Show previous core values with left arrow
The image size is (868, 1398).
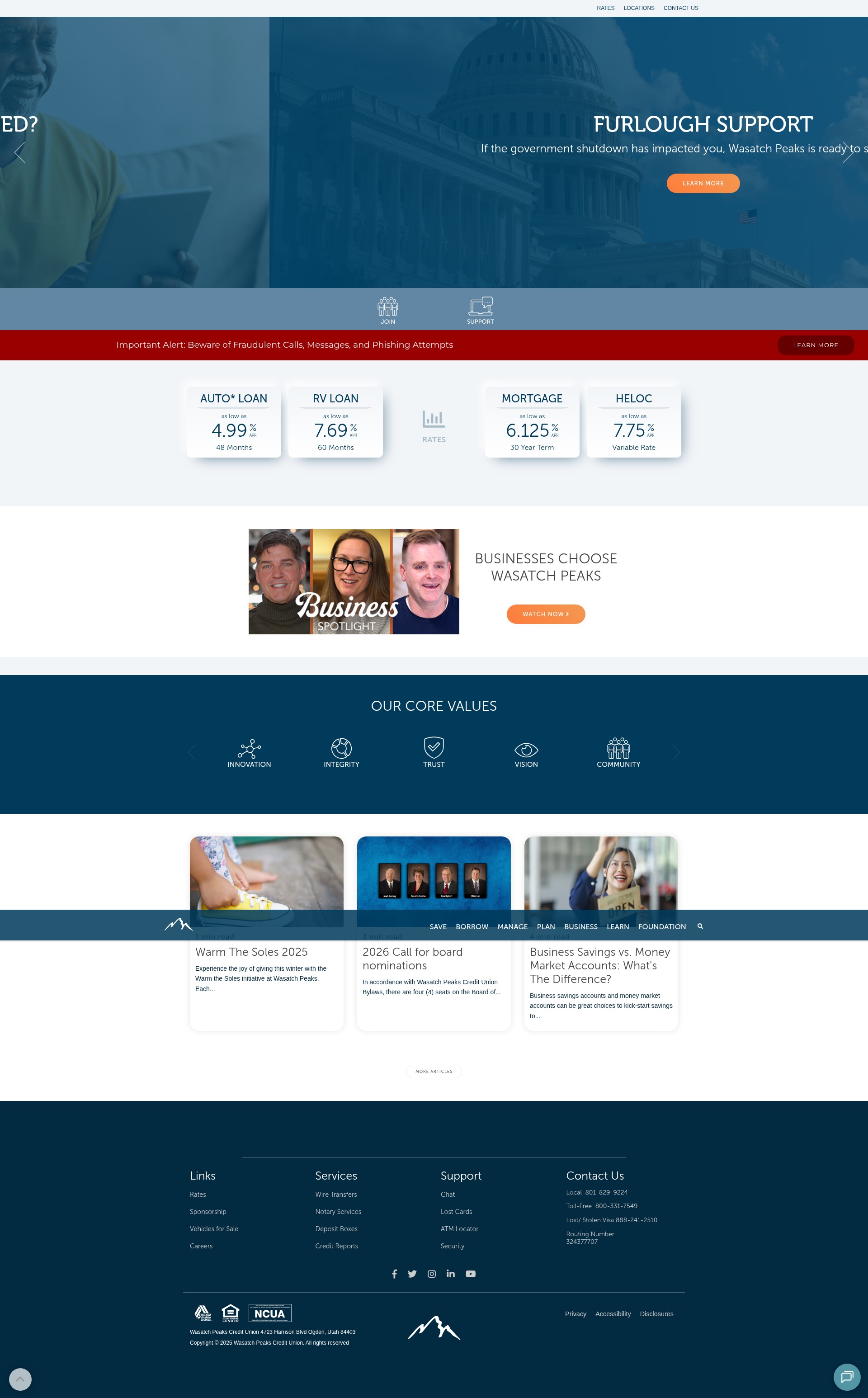(x=192, y=753)
